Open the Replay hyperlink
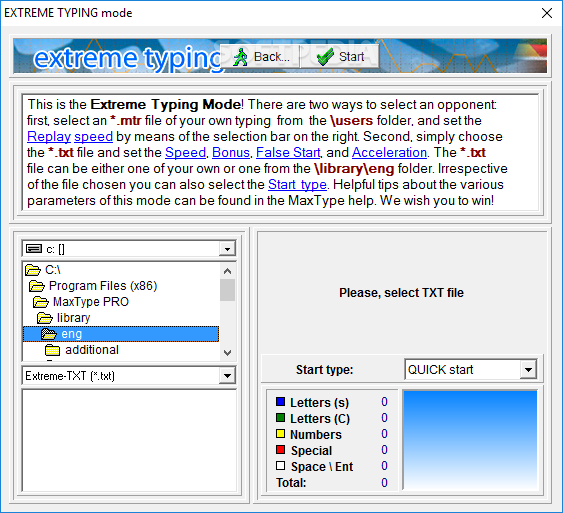The width and height of the screenshot is (563, 513). (49, 136)
